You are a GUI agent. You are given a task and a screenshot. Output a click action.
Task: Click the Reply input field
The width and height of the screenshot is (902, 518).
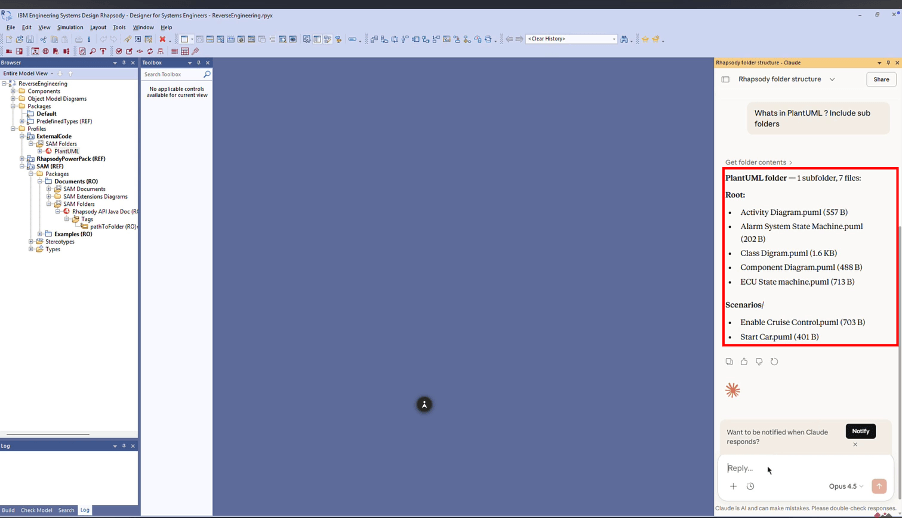click(x=805, y=468)
